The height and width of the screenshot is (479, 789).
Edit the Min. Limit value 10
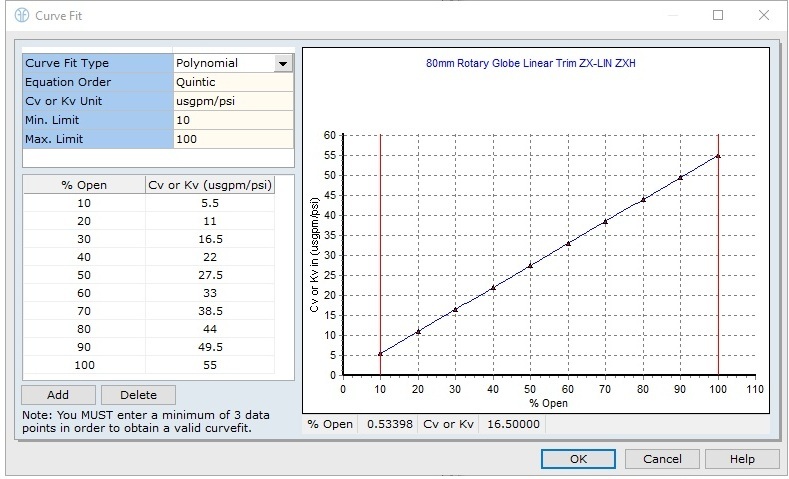(x=233, y=120)
